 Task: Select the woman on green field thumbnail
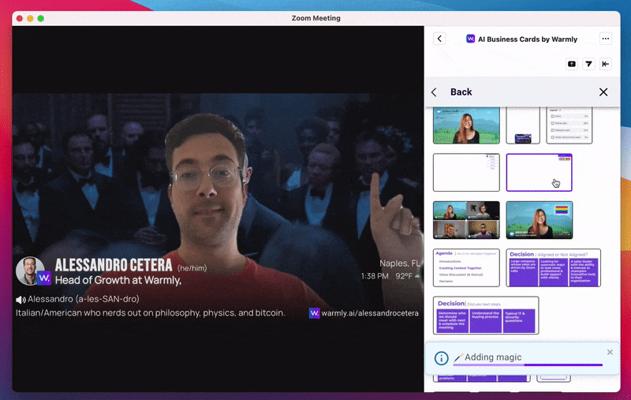[466, 126]
